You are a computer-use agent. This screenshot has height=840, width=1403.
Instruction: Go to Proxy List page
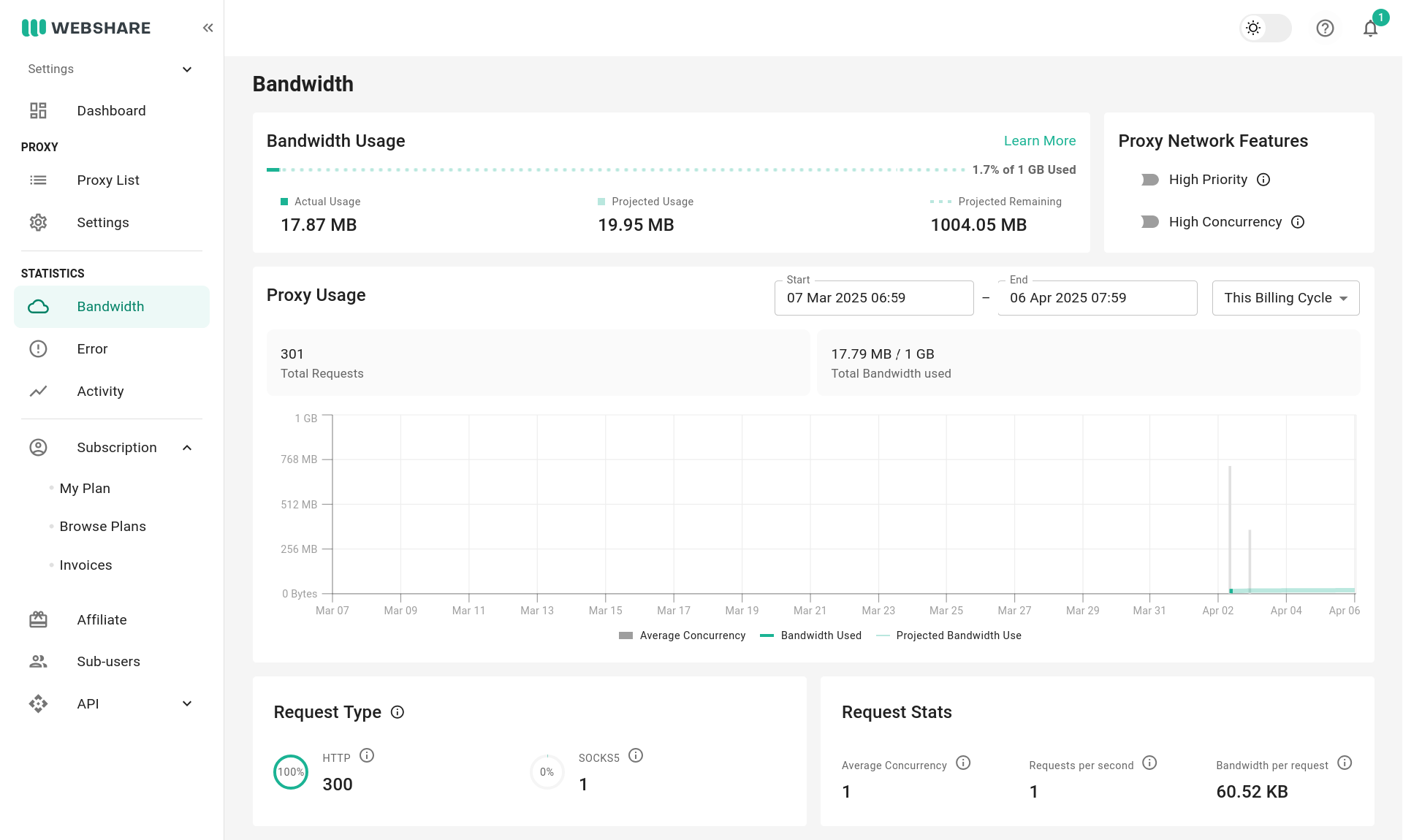108,180
